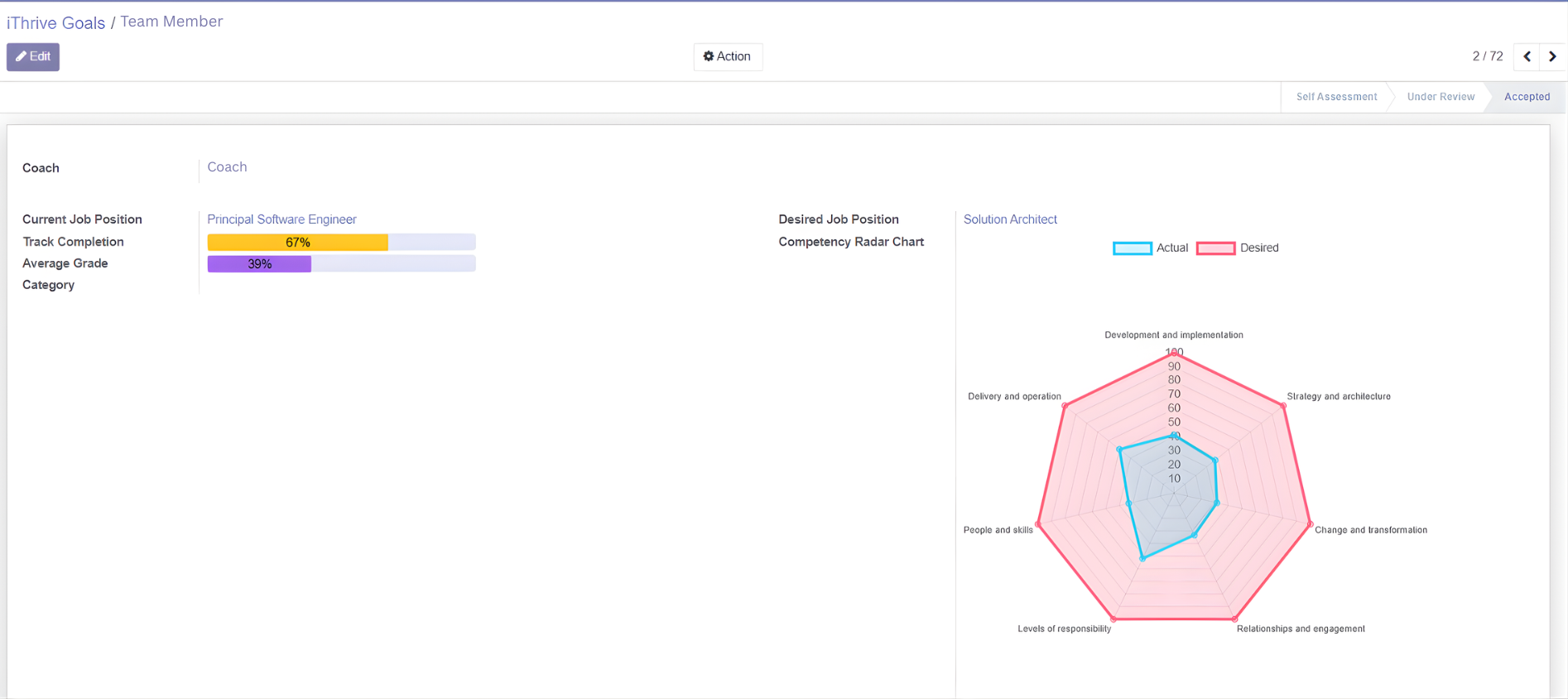Click Desired point at Change and transformation
Screen dimensions: 1568x699
pos(1310,523)
